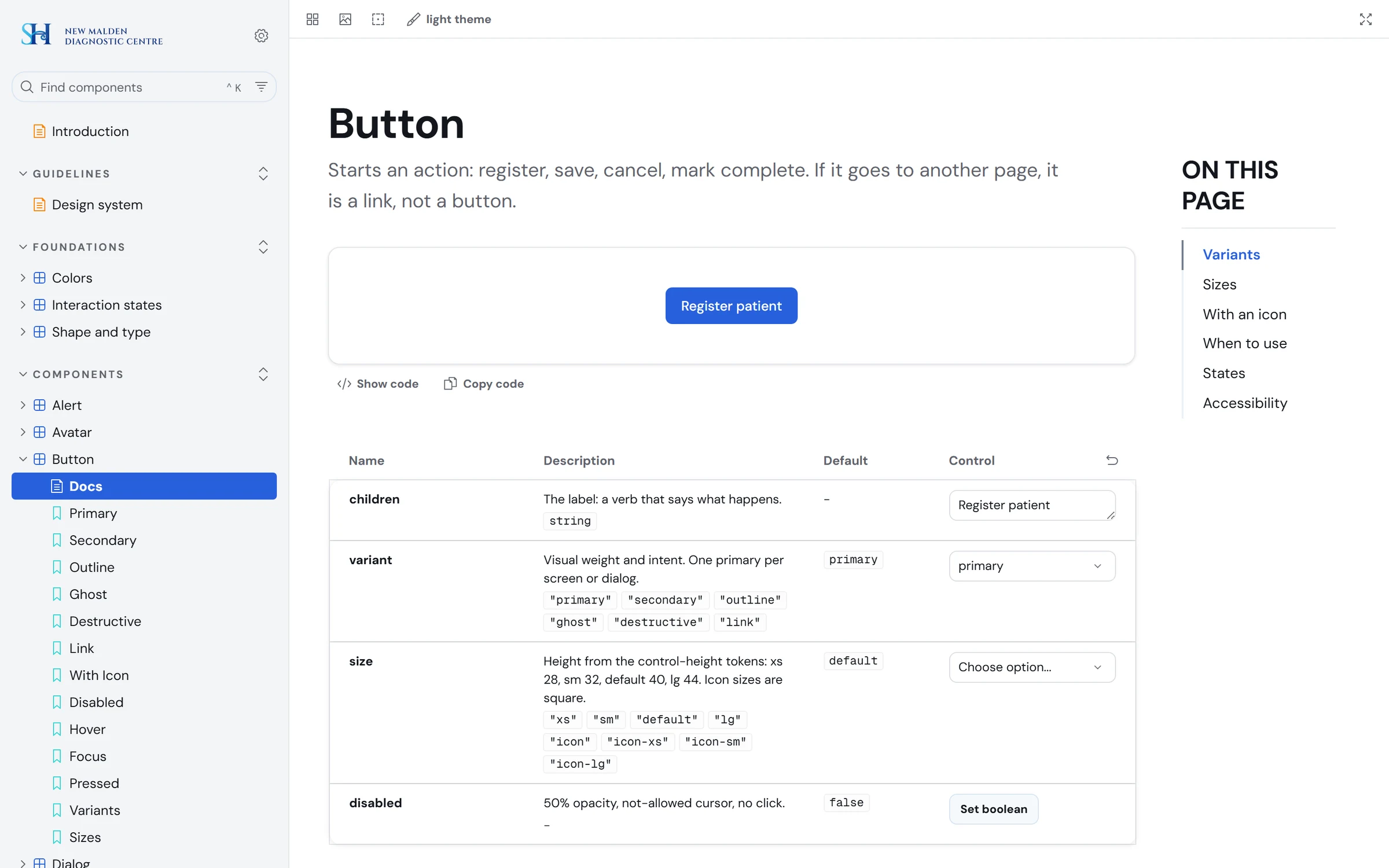Open the Pressed story
Screen dimensions: 1389x868
tap(144, 783)
